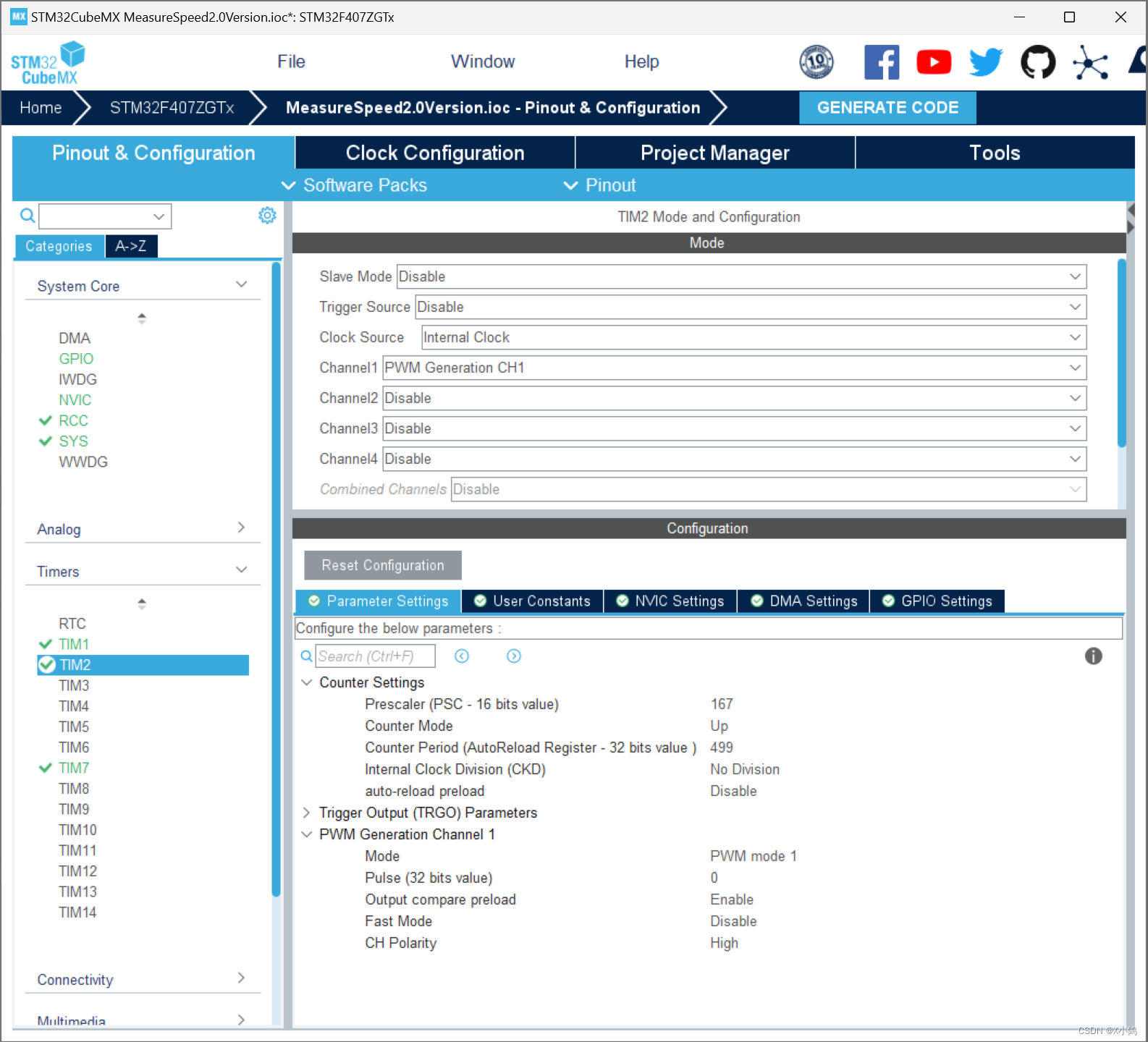Click the Counter Period value 499

click(x=722, y=747)
